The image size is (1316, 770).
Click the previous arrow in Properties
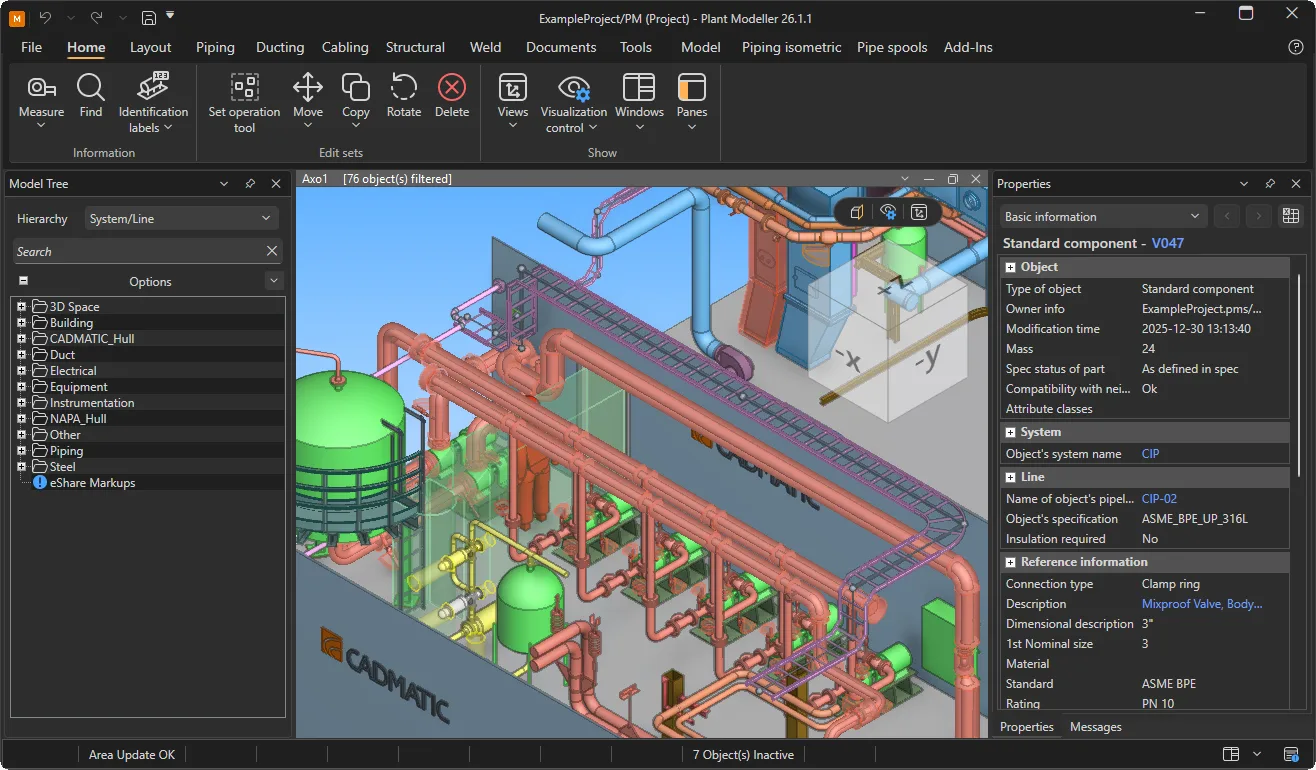(1226, 216)
